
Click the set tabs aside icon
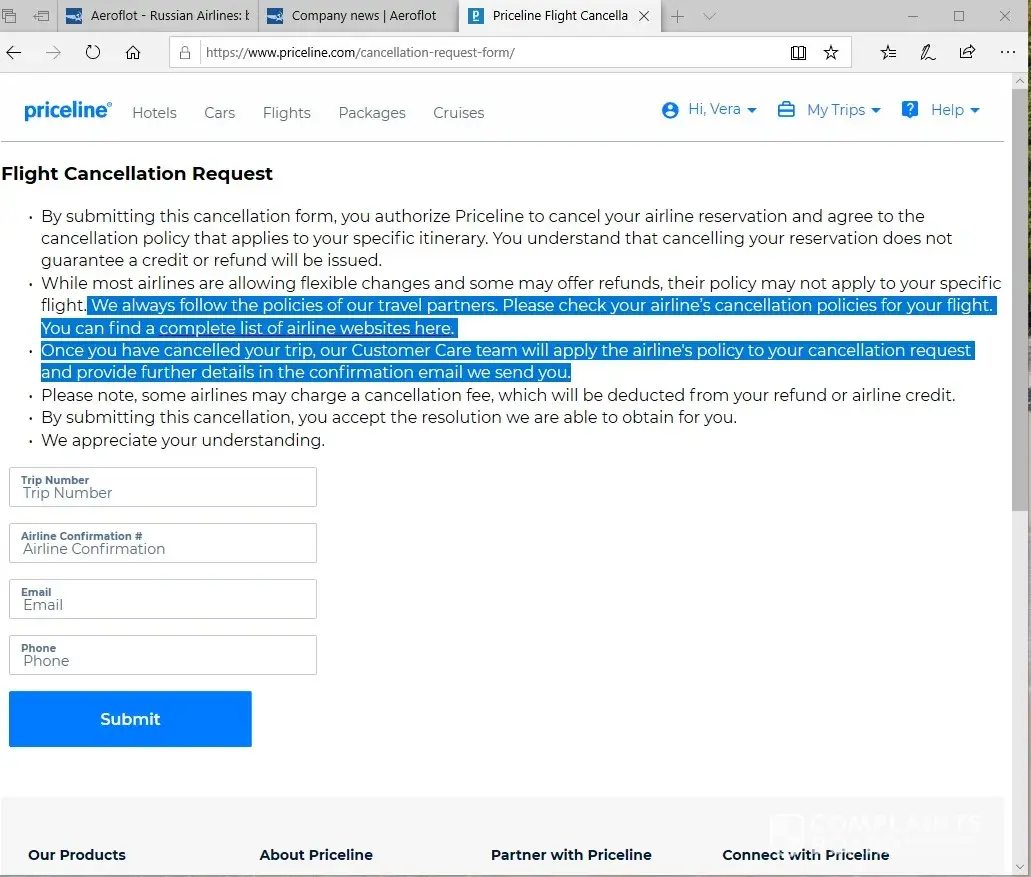coord(41,16)
